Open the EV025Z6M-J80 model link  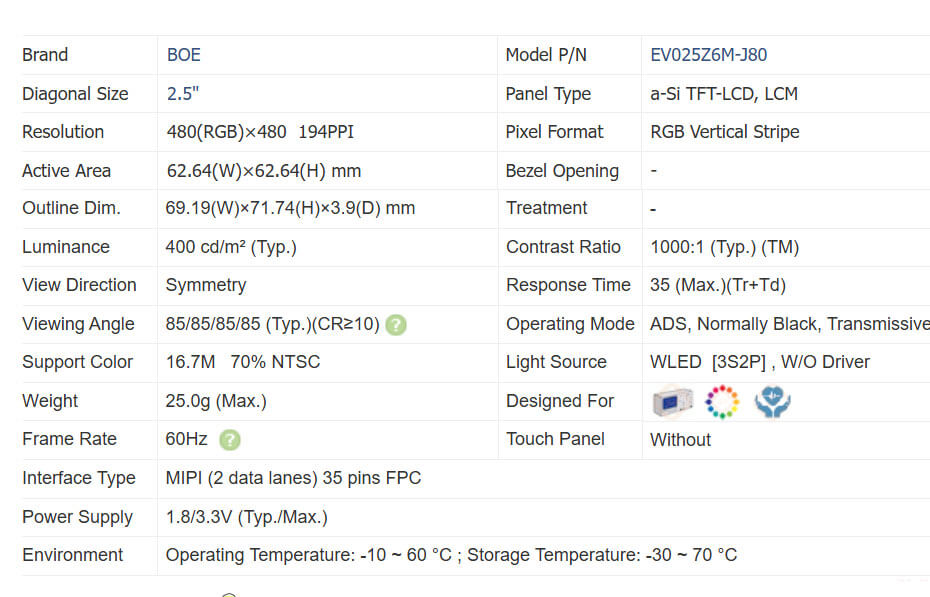(x=708, y=55)
